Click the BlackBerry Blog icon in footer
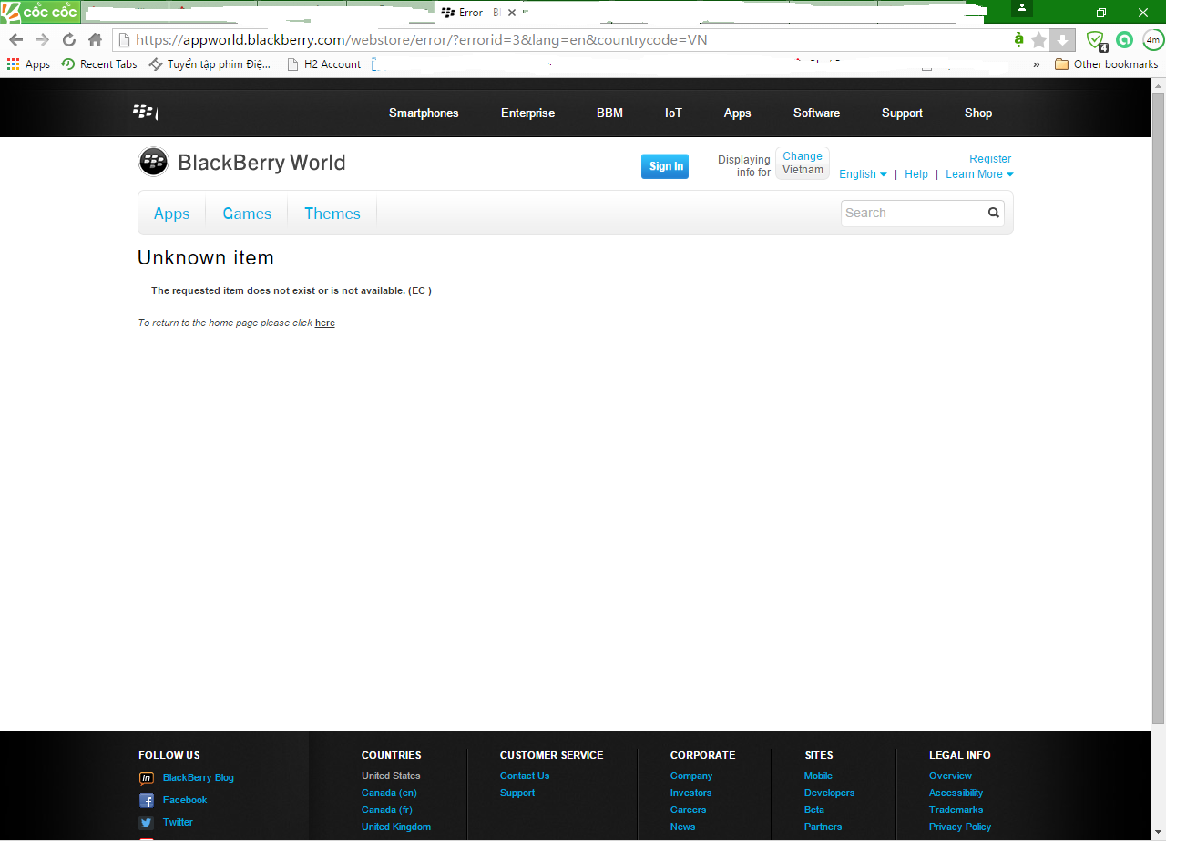The width and height of the screenshot is (1181, 841). click(x=146, y=778)
